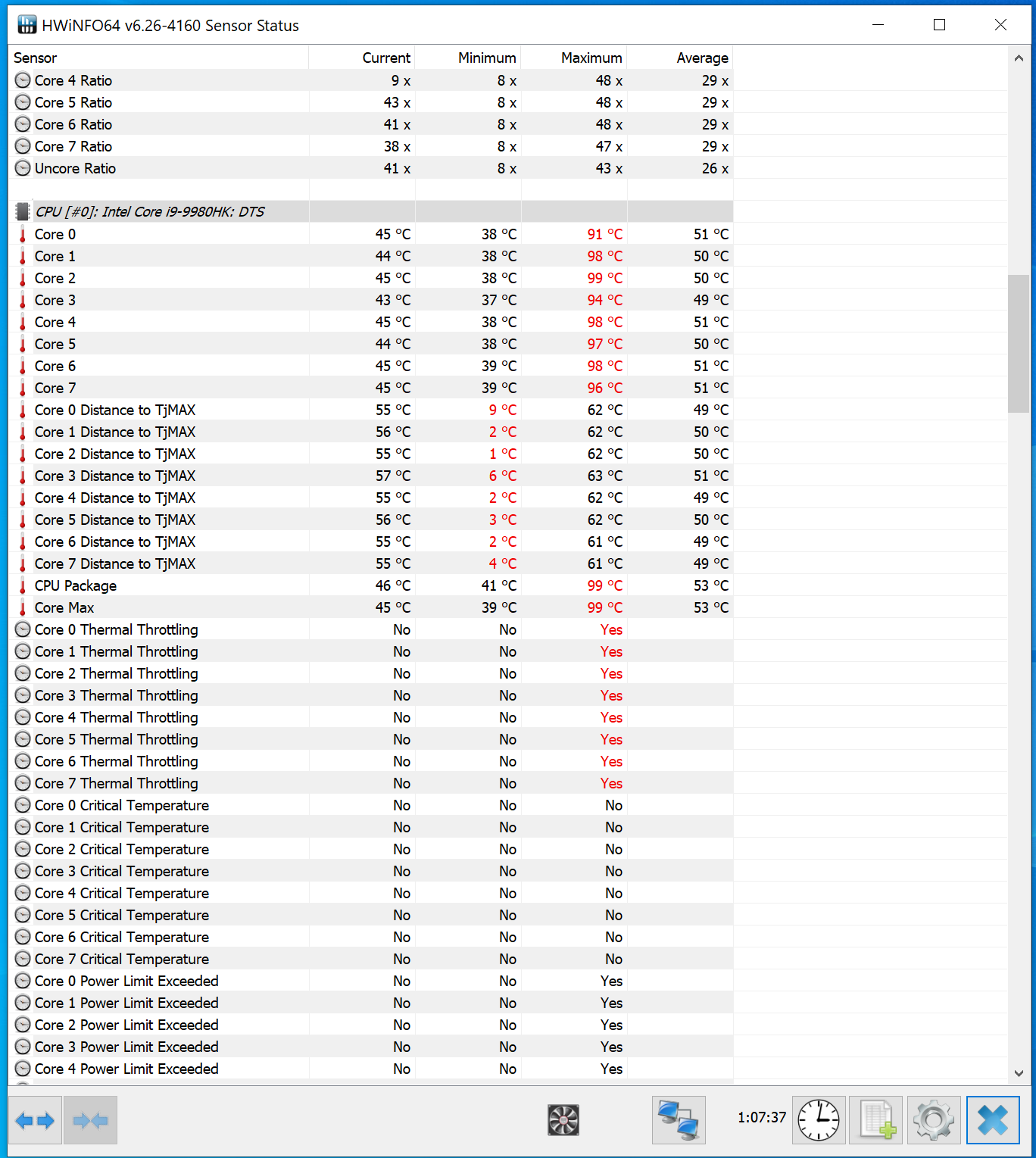Select Core 6 Distance to TjMAX row

(371, 542)
